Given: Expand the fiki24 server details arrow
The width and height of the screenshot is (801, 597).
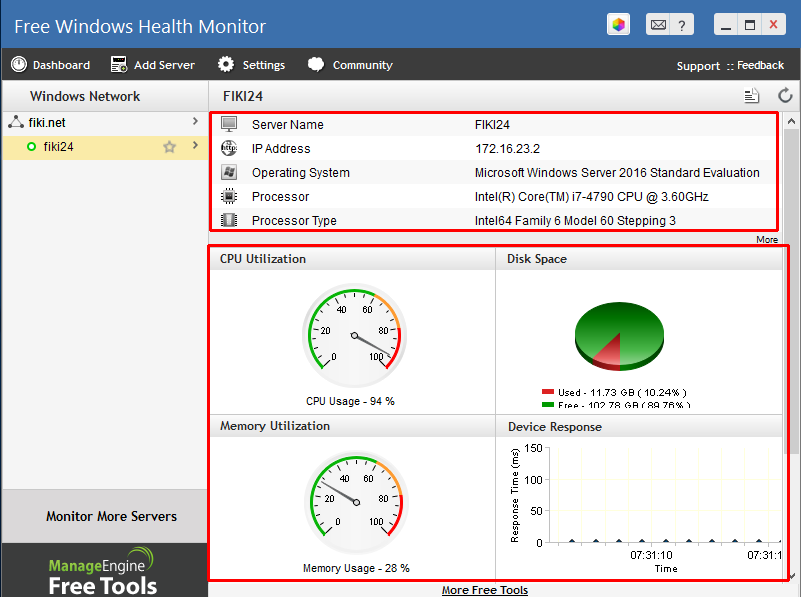Looking at the screenshot, I should [196, 146].
